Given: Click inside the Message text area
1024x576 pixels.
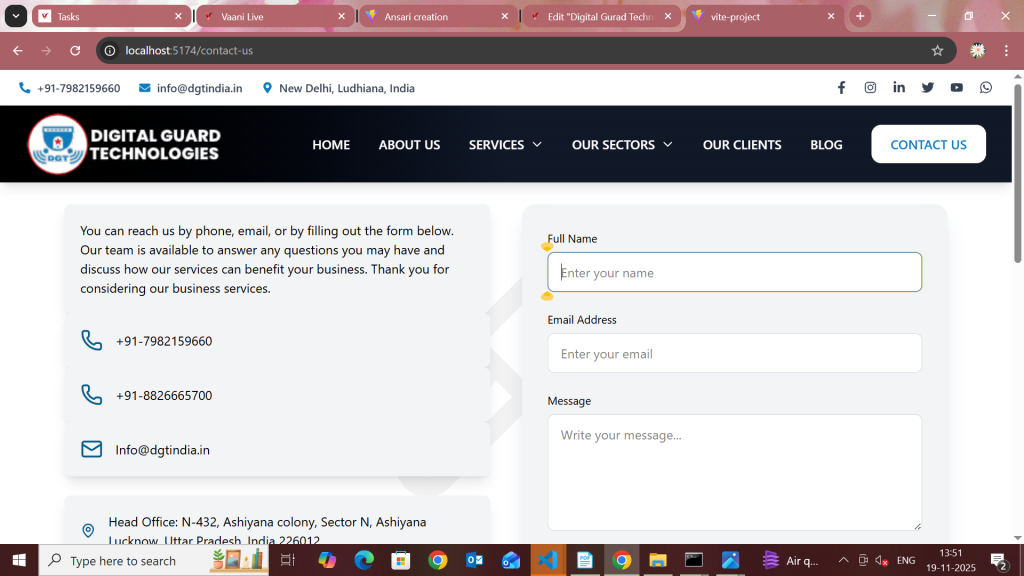Looking at the screenshot, I should 734,472.
